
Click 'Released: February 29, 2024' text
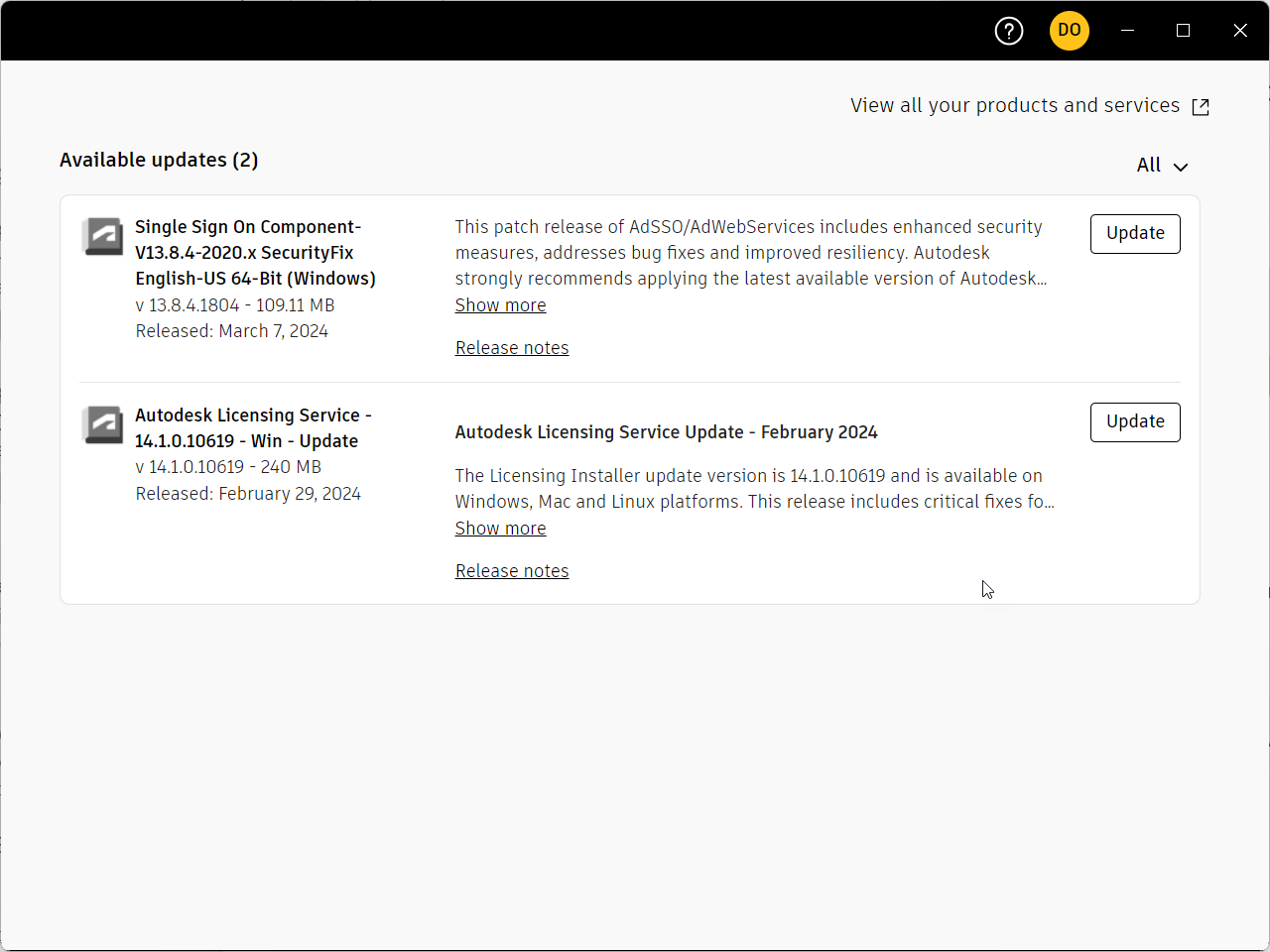tap(248, 494)
